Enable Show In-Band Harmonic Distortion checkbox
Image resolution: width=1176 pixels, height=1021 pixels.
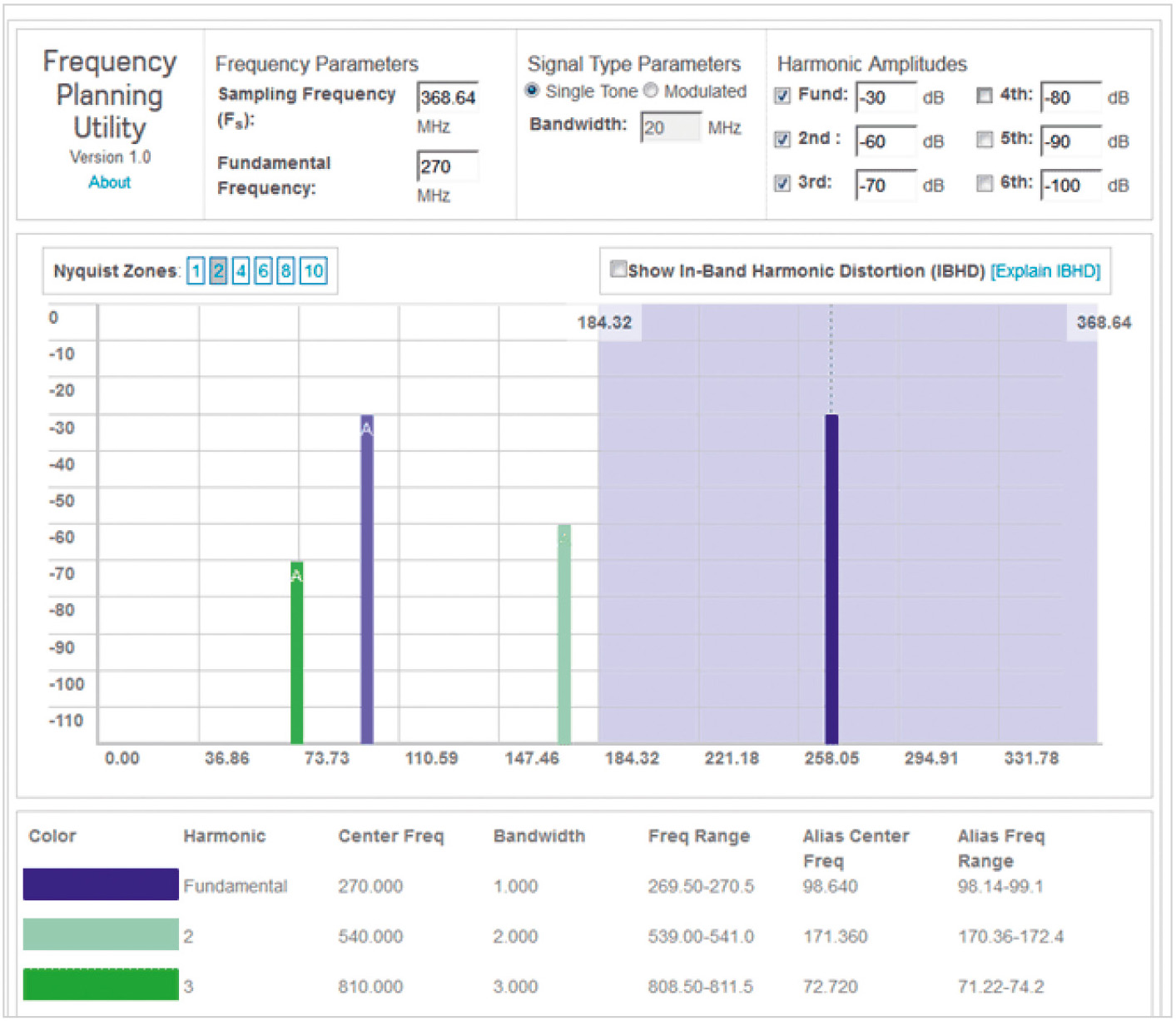pos(618,270)
